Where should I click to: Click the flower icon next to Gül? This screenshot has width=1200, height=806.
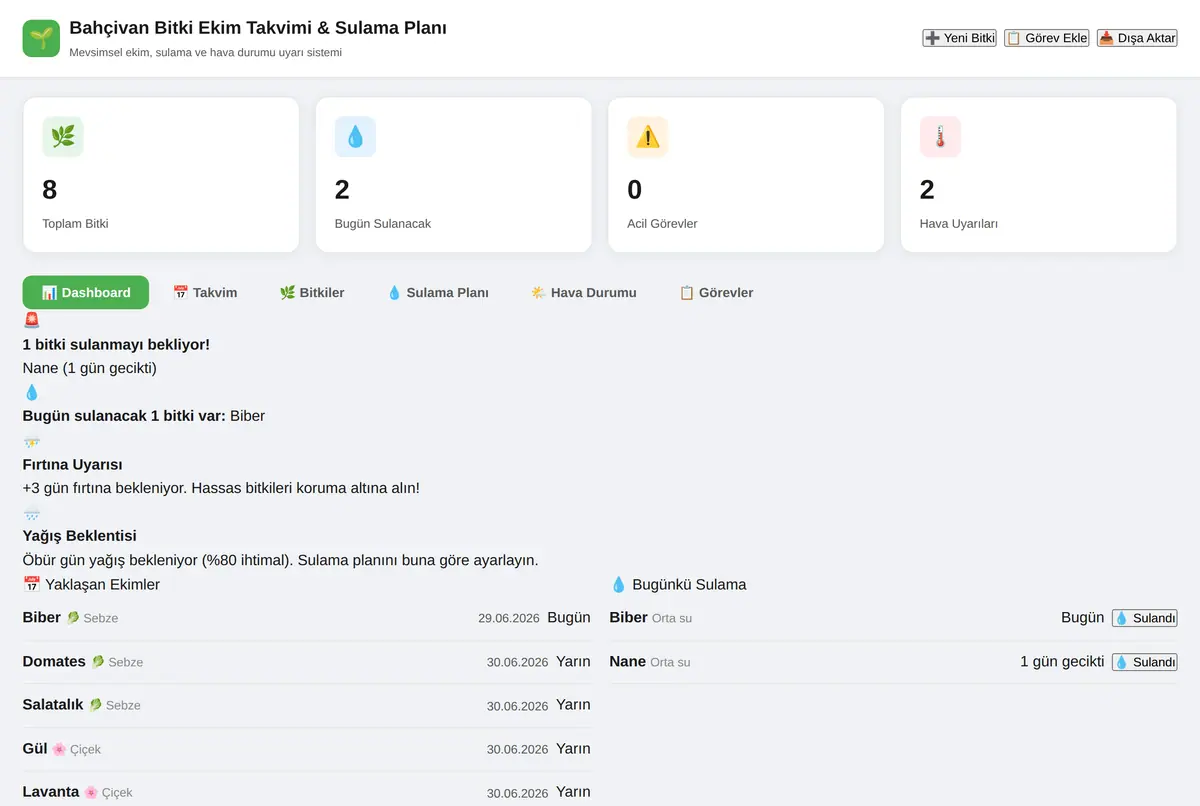(59, 749)
